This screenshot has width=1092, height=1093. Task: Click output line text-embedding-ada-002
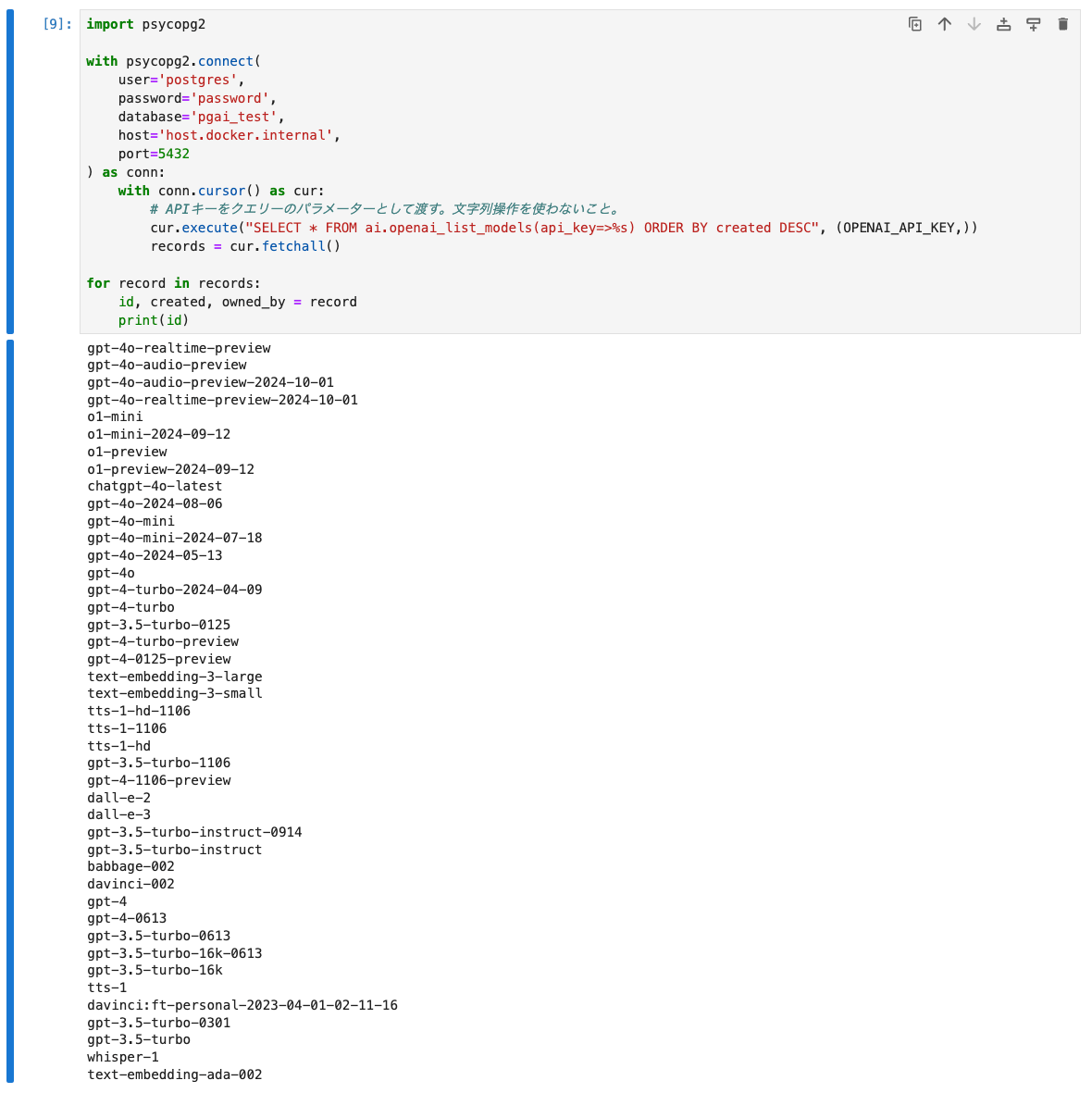click(175, 1074)
